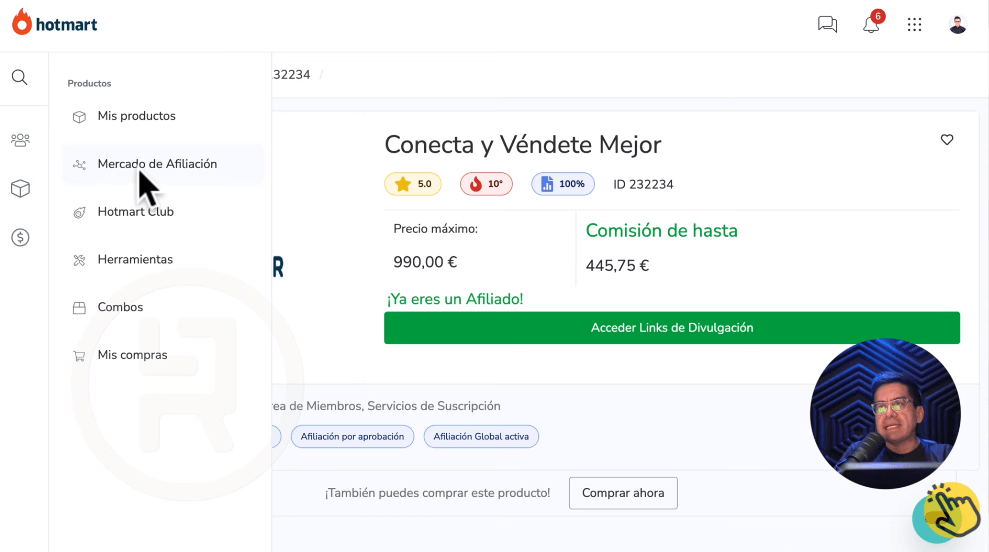Click the cart icon beside Mis compras
Viewport: 989px width, 552px height.
pos(79,356)
